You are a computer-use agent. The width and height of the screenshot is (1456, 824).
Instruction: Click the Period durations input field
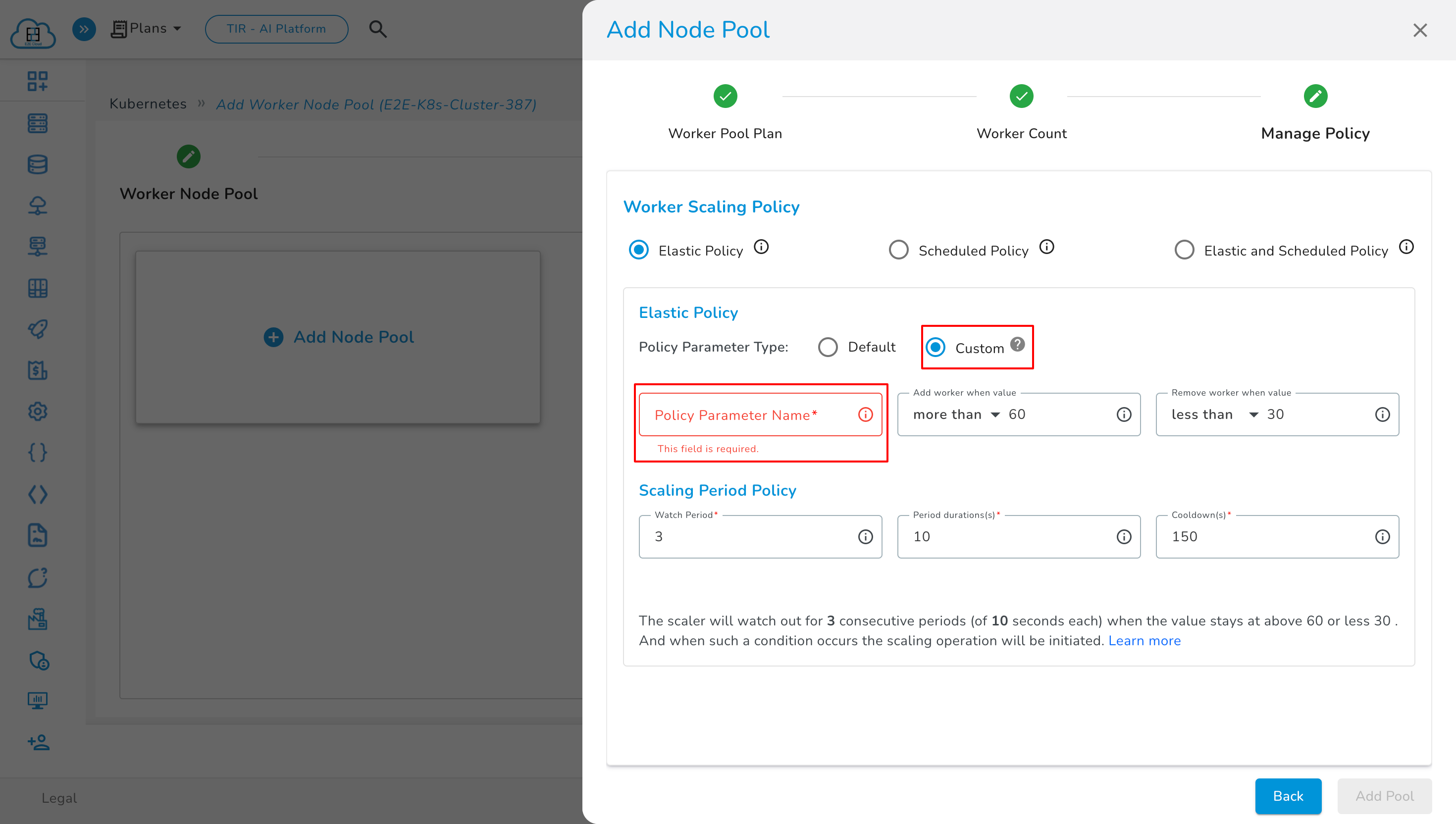point(1019,537)
